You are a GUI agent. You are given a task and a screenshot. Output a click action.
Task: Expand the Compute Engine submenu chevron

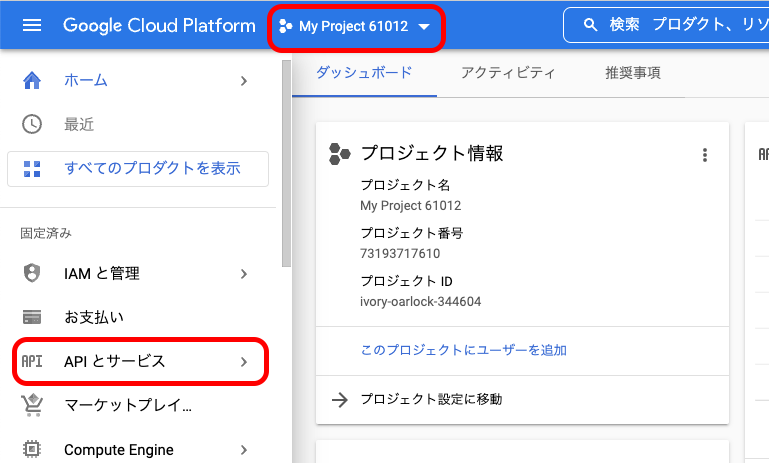click(x=244, y=449)
